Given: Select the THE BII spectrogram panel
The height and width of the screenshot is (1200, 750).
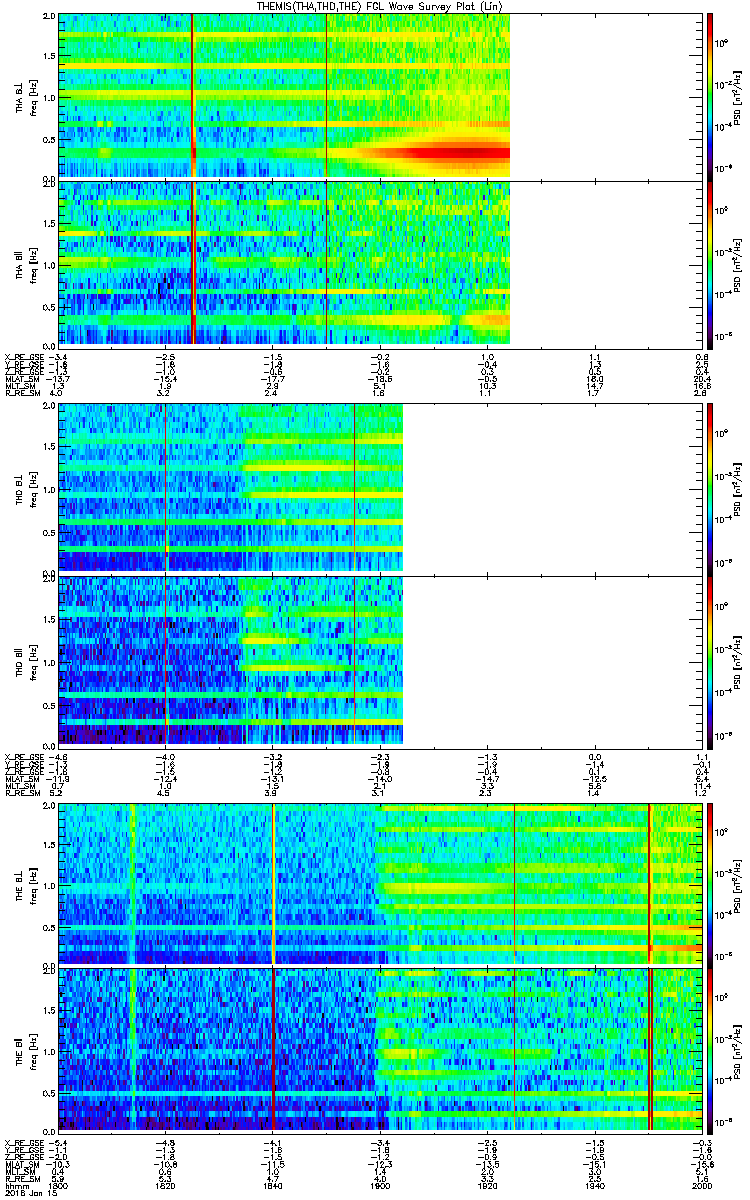Looking at the screenshot, I should click(380, 1049).
